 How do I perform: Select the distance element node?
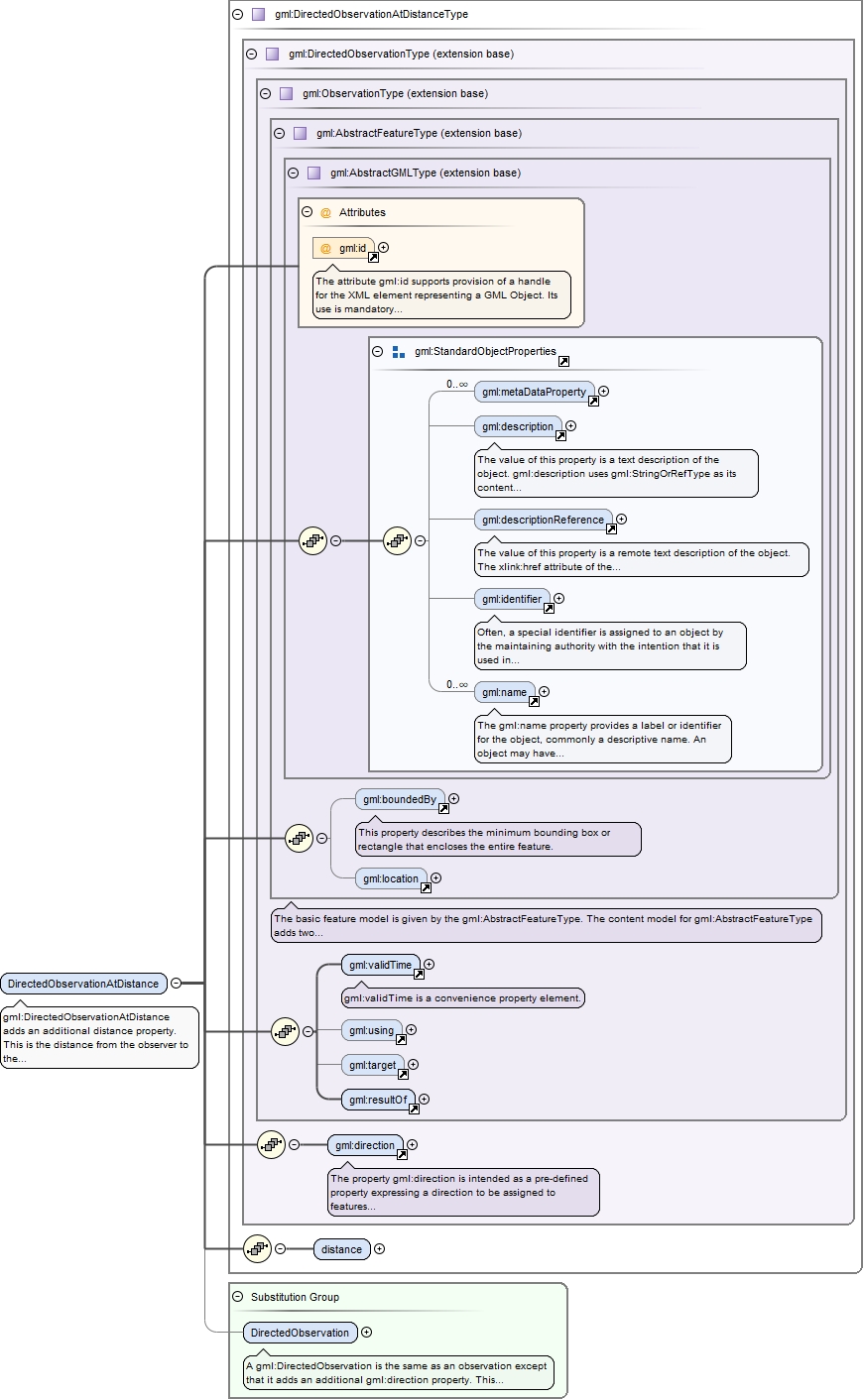pyautogui.click(x=341, y=1249)
